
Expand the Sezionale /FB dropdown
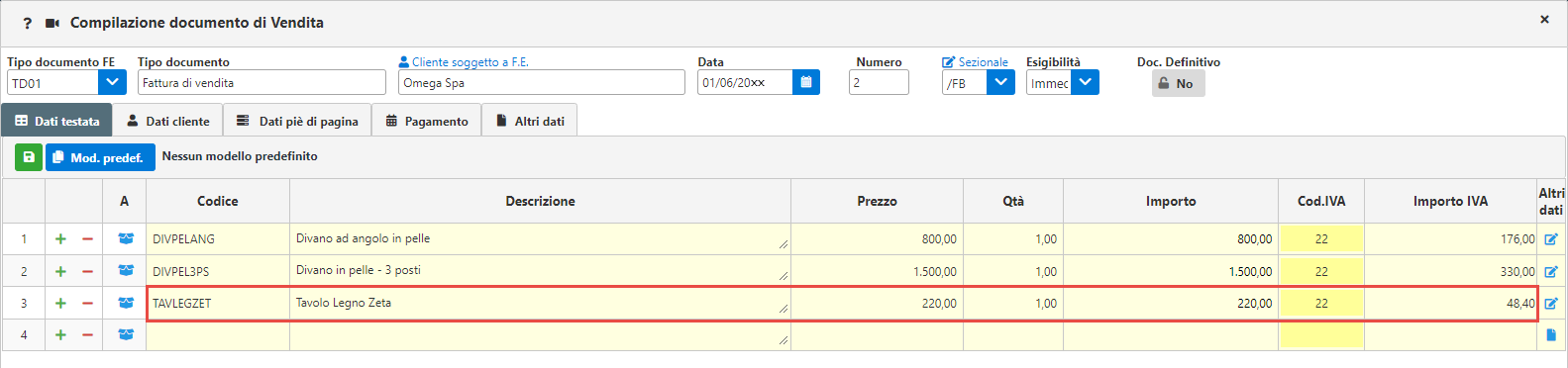tap(1000, 82)
